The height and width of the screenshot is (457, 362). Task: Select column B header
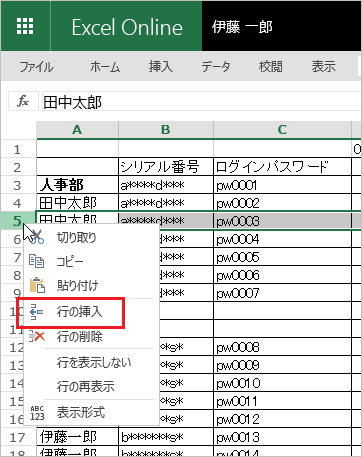[166, 130]
